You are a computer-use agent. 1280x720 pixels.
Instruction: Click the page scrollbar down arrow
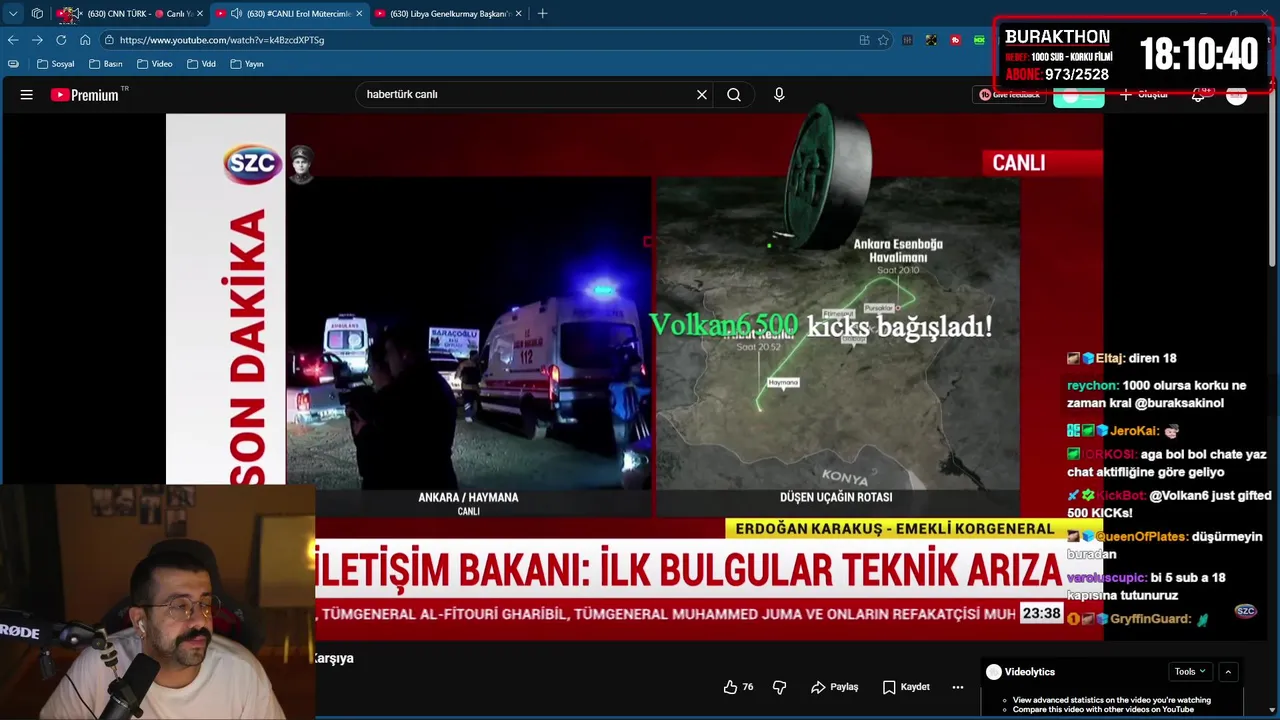tap(1274, 708)
